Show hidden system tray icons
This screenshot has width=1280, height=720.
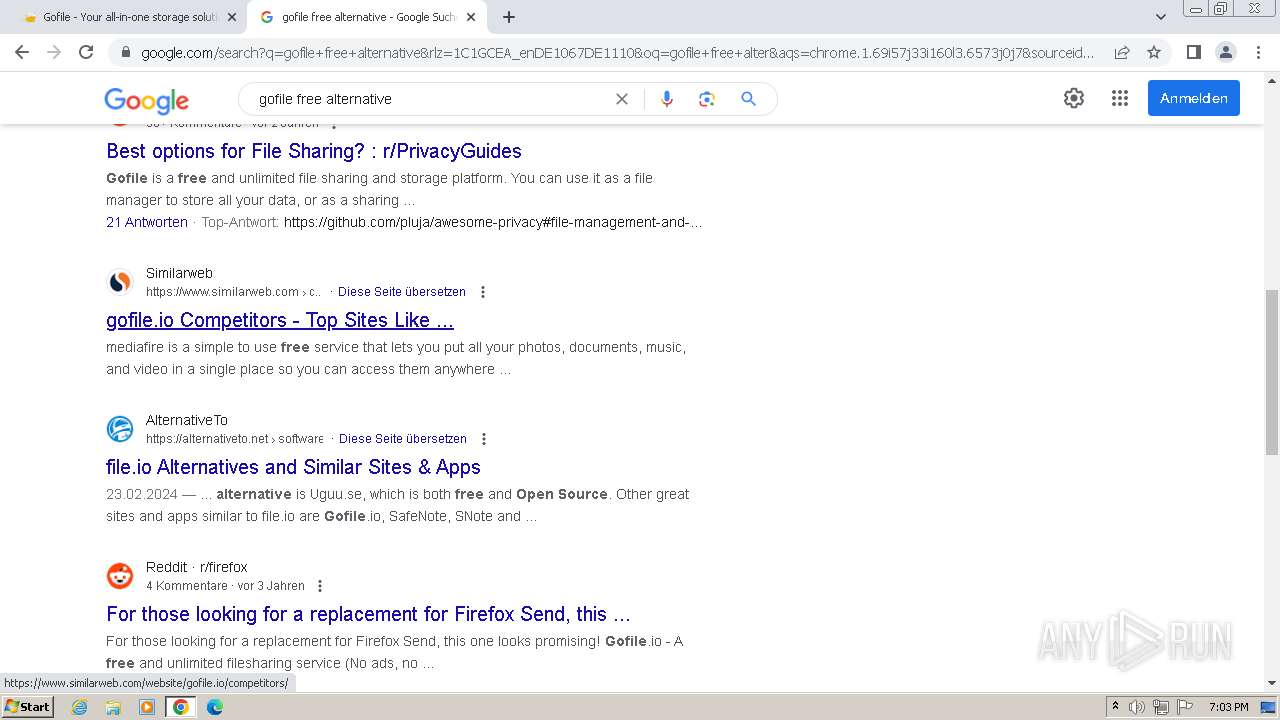point(1115,707)
